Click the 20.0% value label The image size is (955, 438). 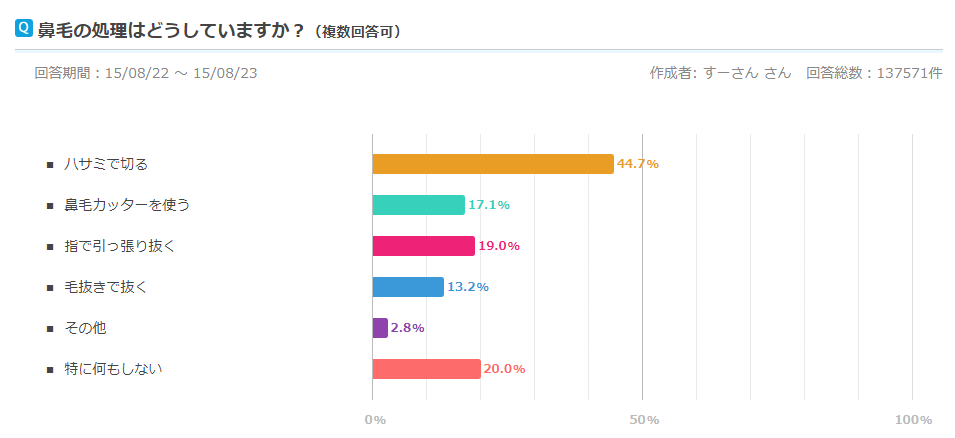tap(504, 369)
